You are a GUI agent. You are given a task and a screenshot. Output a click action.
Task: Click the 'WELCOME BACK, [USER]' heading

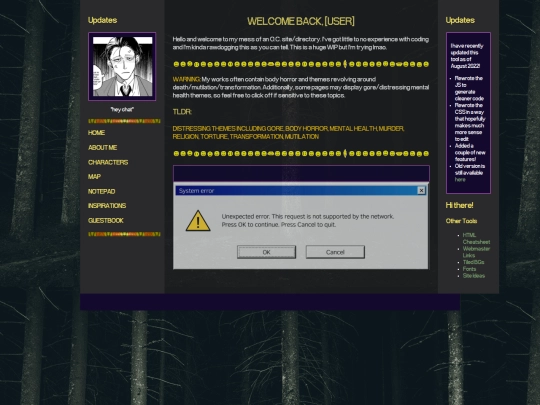pyautogui.click(x=301, y=21)
